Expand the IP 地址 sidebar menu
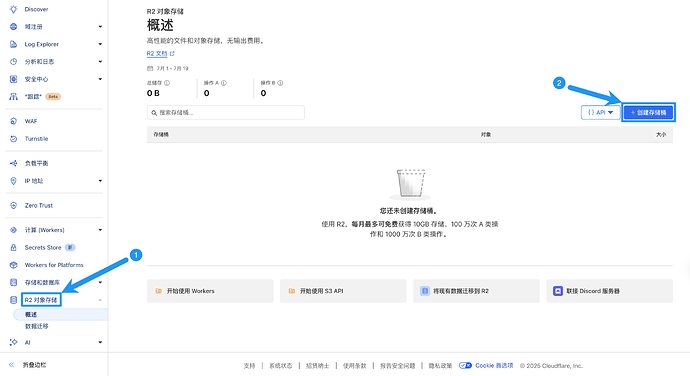Viewport: 690px width, 376px height. point(100,181)
